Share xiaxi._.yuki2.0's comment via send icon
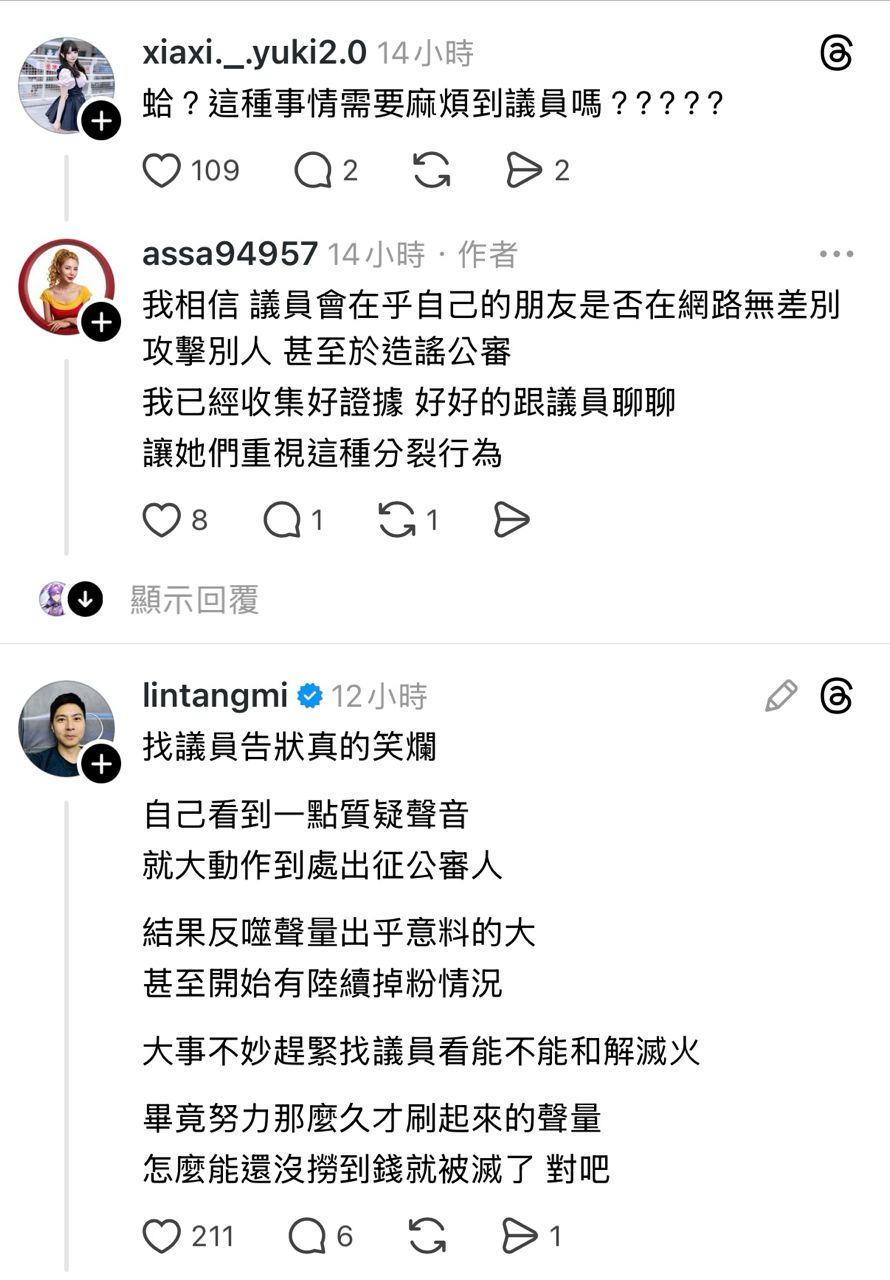890x1280 pixels. click(x=524, y=171)
